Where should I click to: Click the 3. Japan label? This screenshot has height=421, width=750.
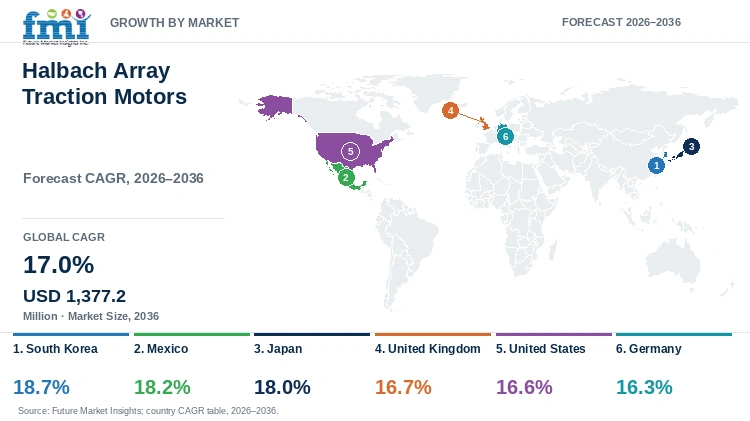[278, 349]
